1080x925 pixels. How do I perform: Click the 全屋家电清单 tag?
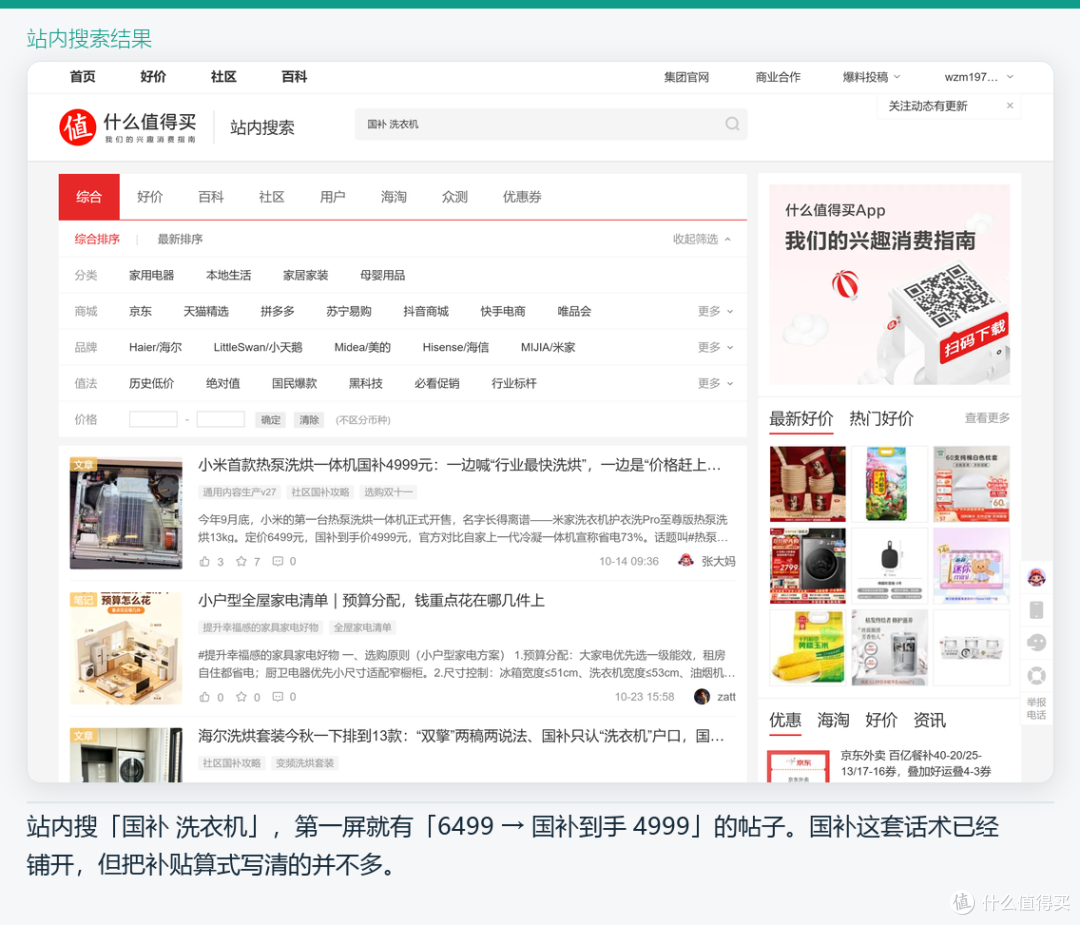362,627
